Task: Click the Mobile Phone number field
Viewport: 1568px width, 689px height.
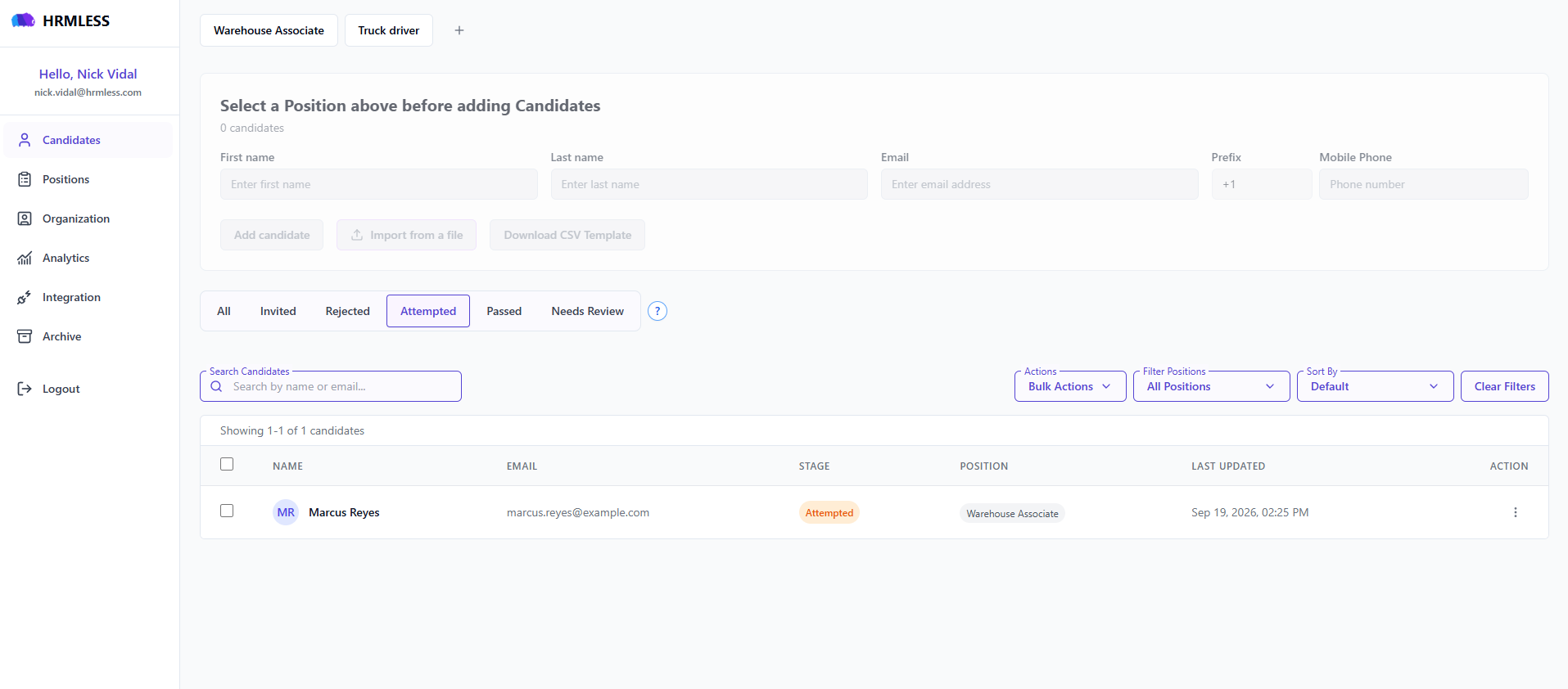Action: (1424, 184)
